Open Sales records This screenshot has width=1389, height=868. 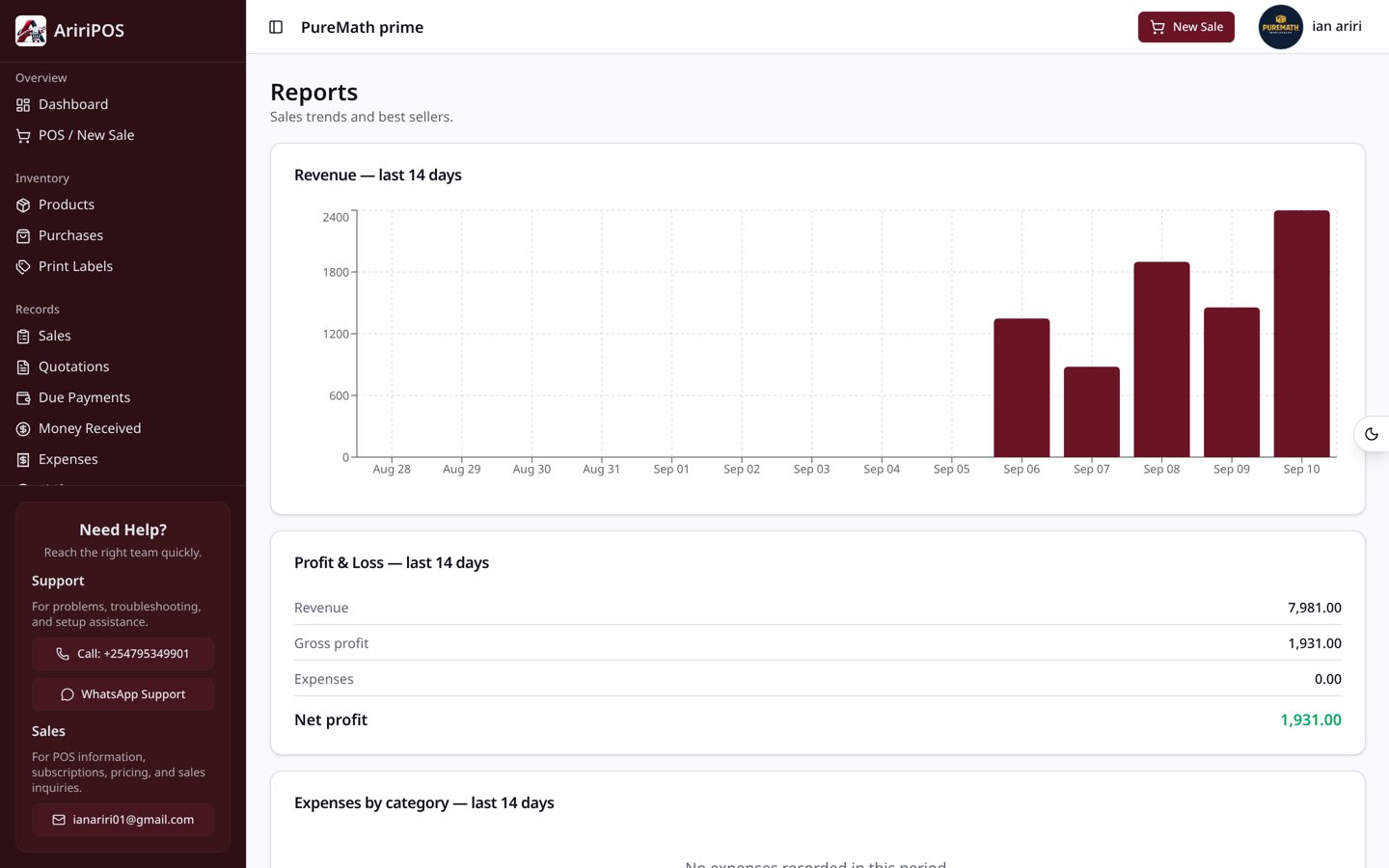click(x=123, y=336)
